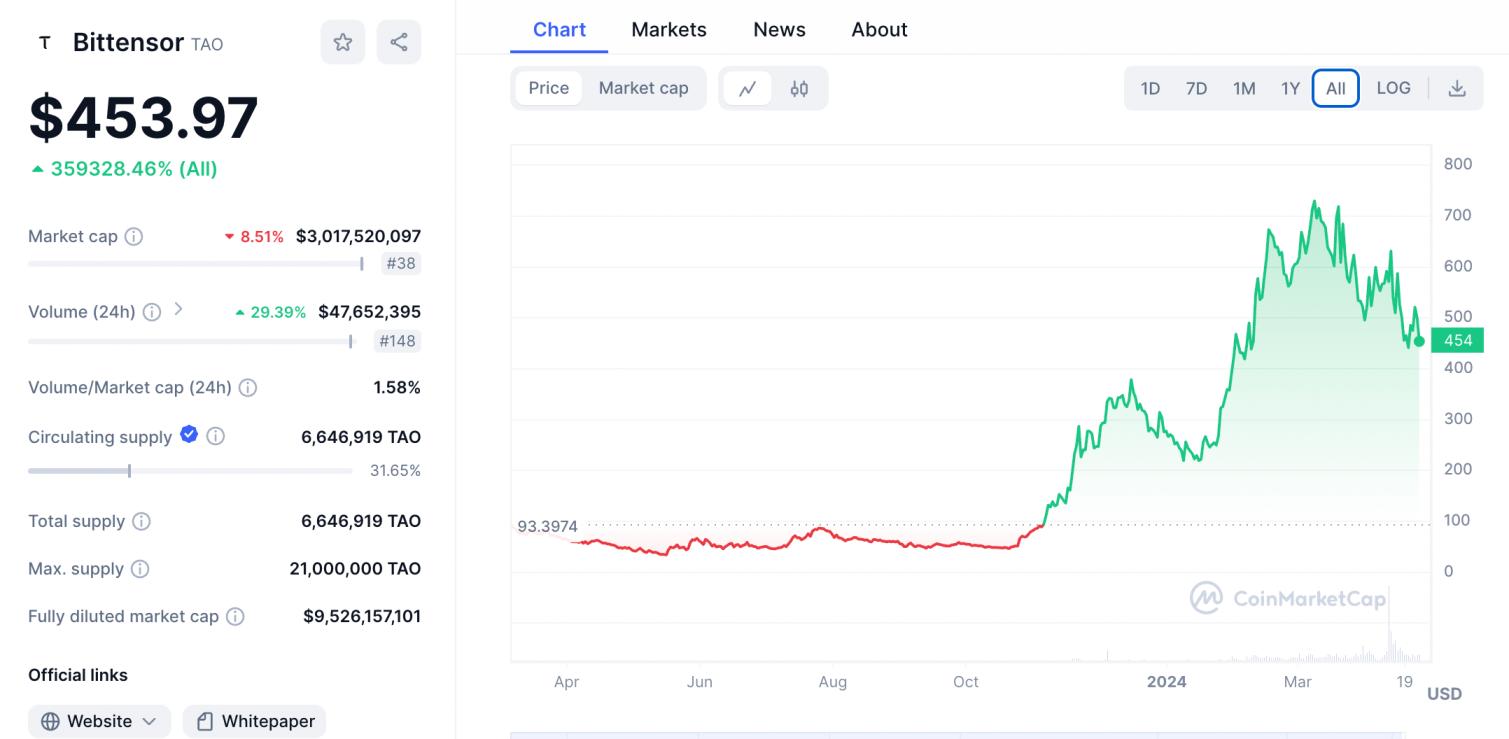The image size is (1509, 739).
Task: Click the 21,000,000 TAO max supply value
Action: coord(355,569)
